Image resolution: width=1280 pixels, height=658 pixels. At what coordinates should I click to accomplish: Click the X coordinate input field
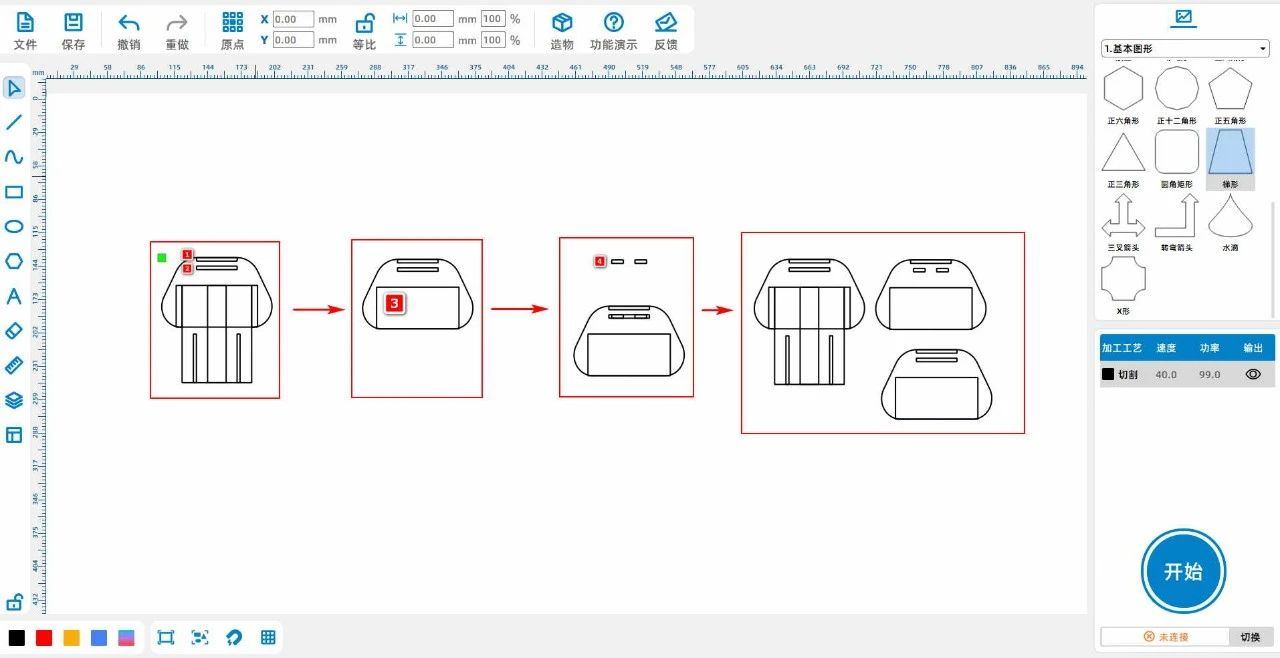click(x=293, y=19)
